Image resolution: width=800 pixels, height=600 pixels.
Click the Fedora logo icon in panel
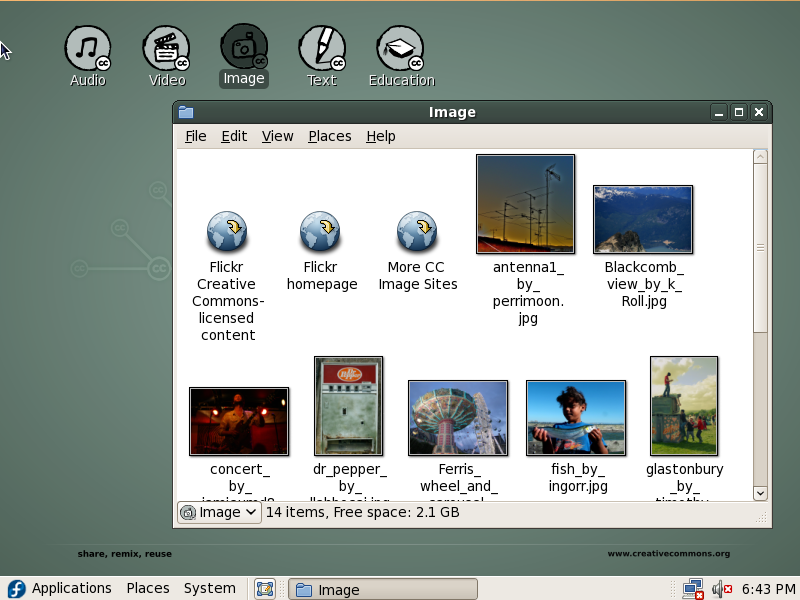click(16, 589)
